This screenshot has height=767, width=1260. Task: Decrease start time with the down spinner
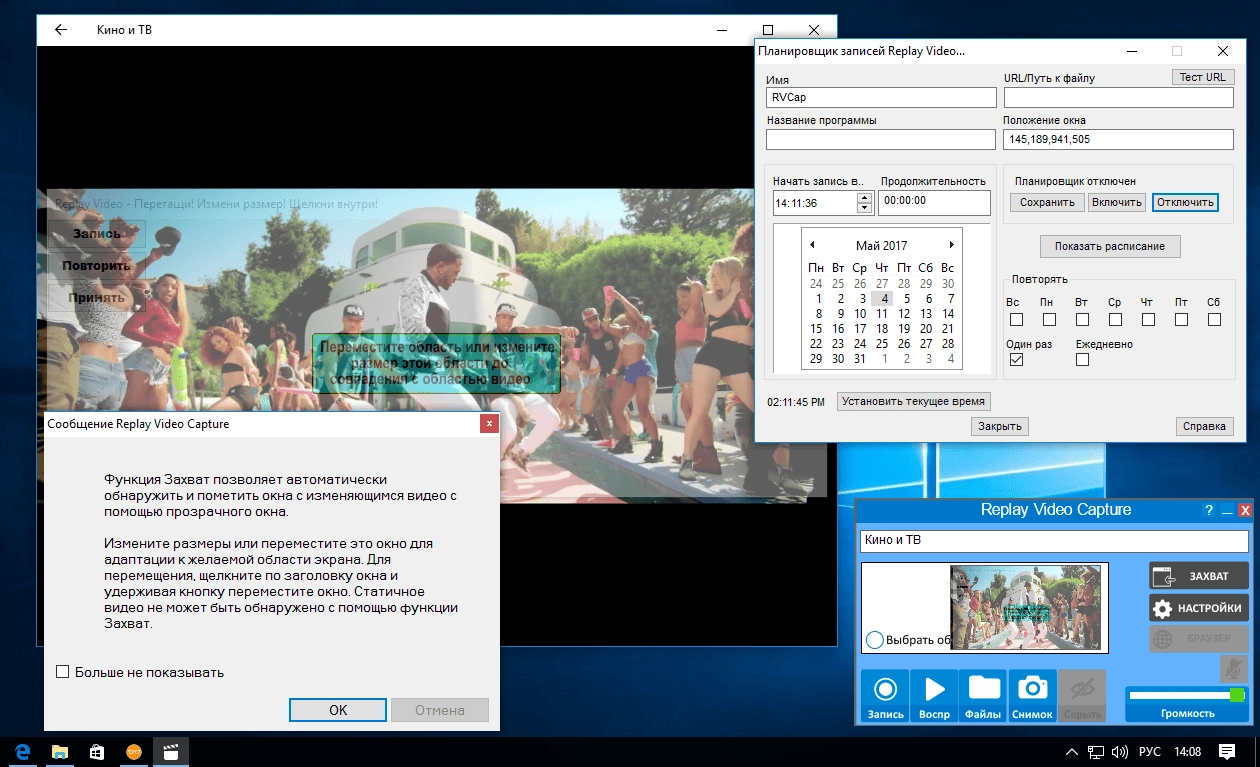[865, 208]
